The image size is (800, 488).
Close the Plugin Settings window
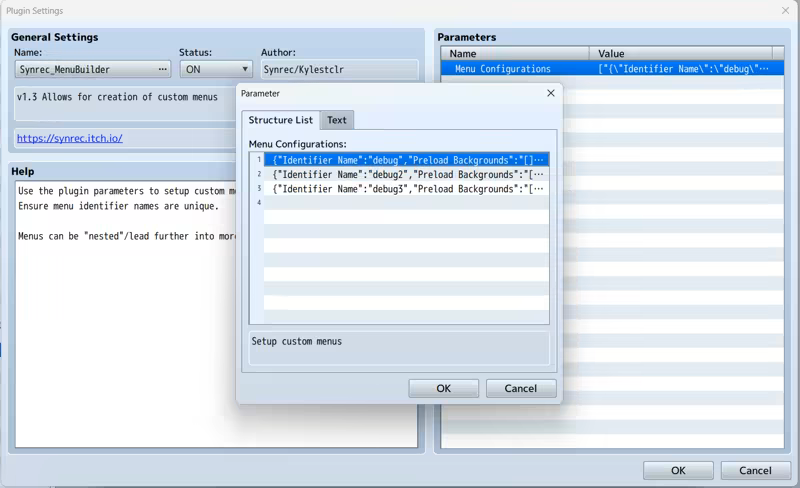[x=785, y=11]
